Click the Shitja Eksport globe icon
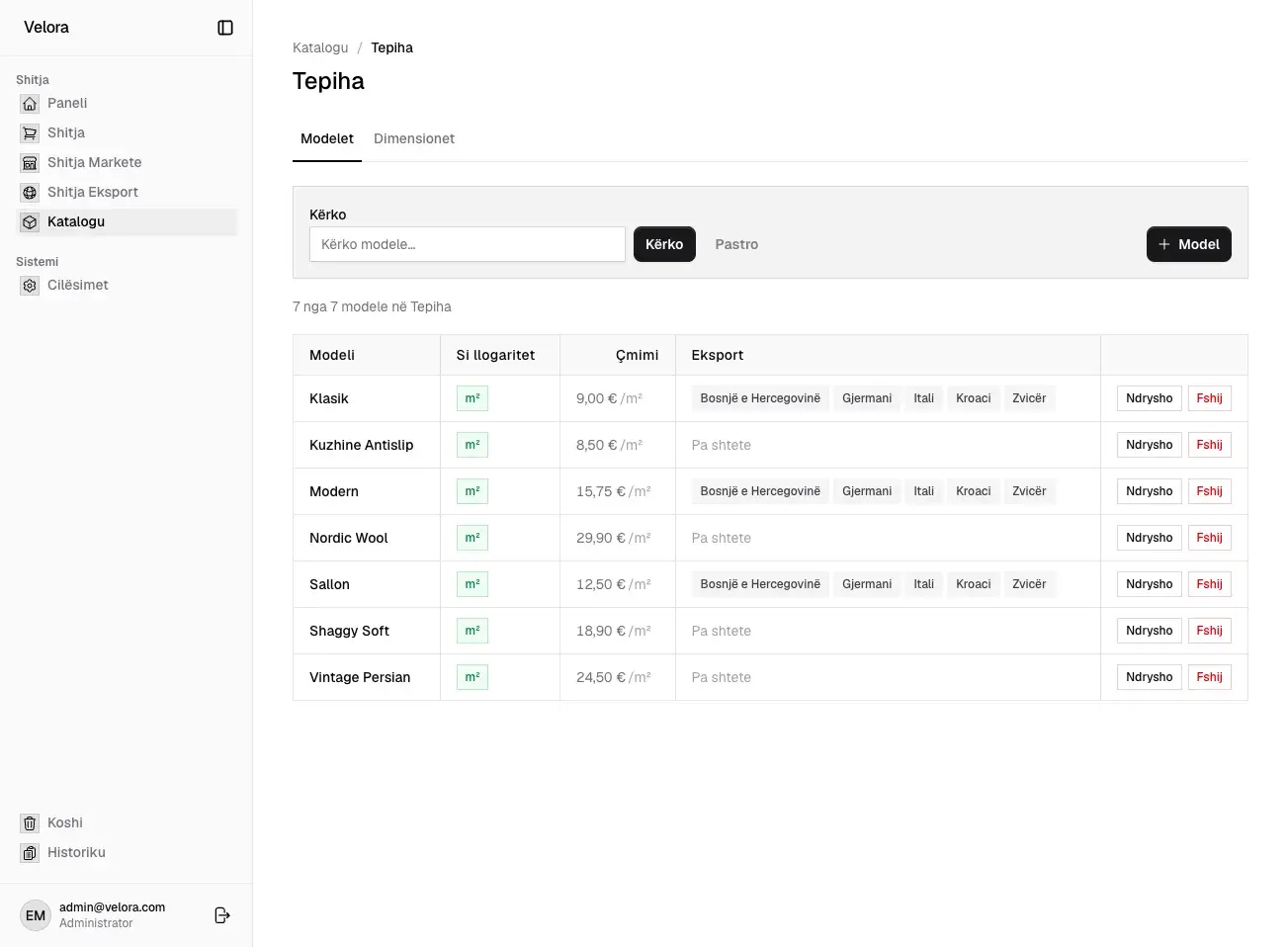Viewport: 1288px width, 947px height. coord(30,192)
